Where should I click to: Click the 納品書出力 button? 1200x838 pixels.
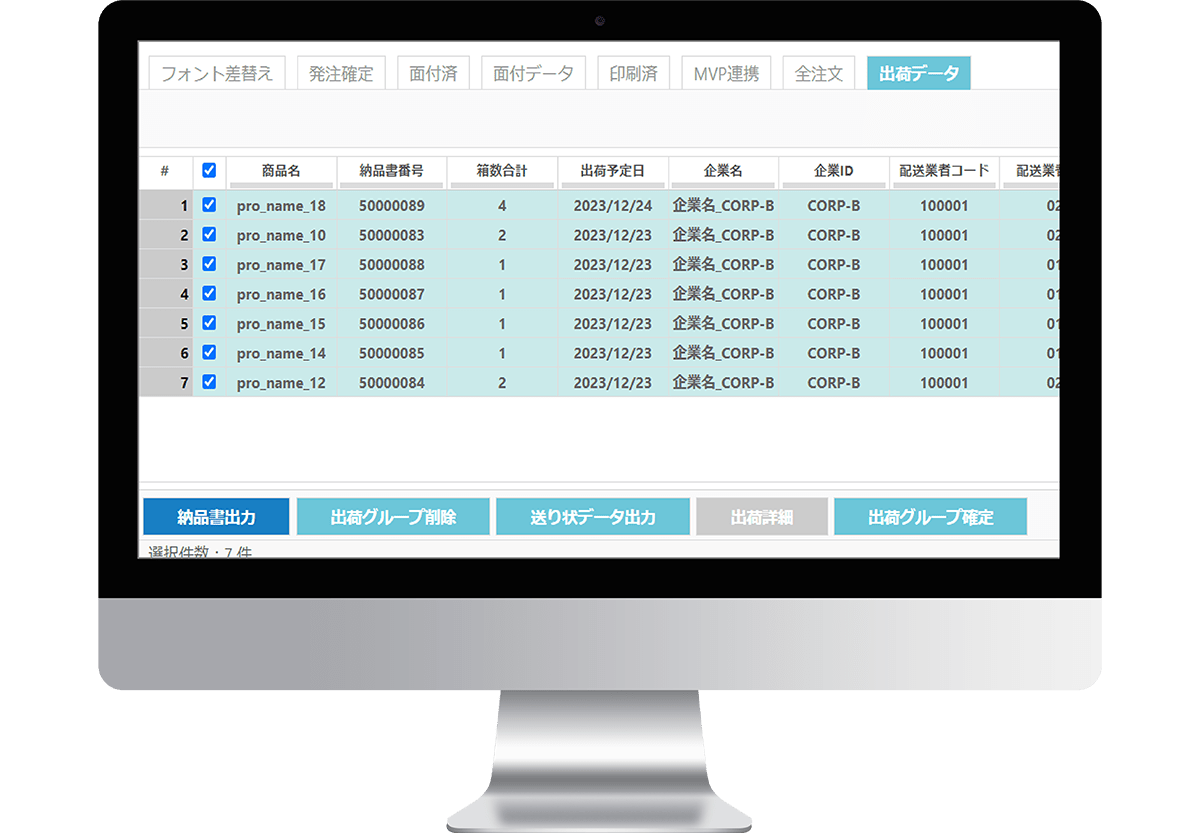pyautogui.click(x=216, y=517)
